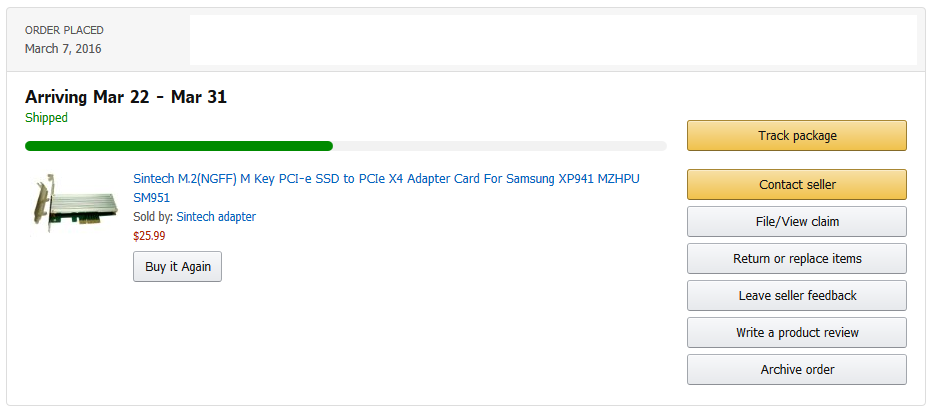Open the Contact seller option

click(796, 185)
